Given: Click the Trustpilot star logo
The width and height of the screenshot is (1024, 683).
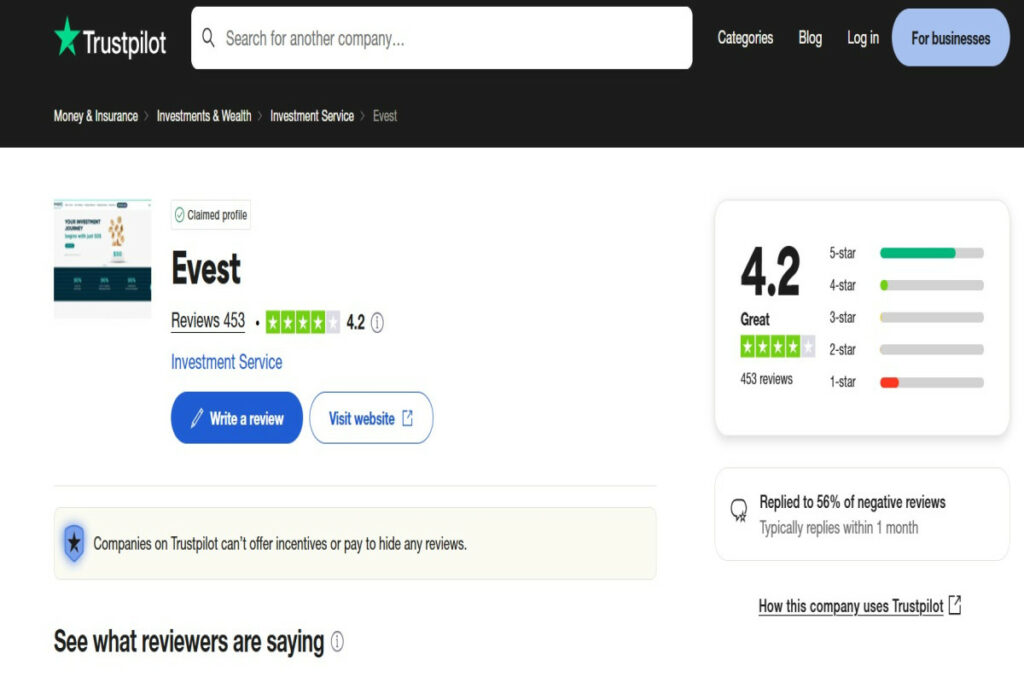Looking at the screenshot, I should tap(67, 37).
